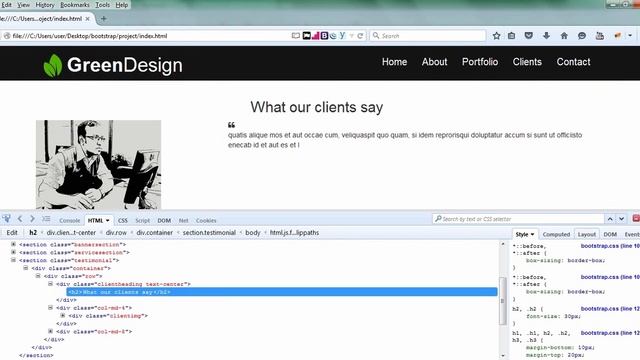Image resolution: width=640 pixels, height=360 pixels.
Task: Click the pink bar-chart extension icon
Action: [x=316, y=36]
